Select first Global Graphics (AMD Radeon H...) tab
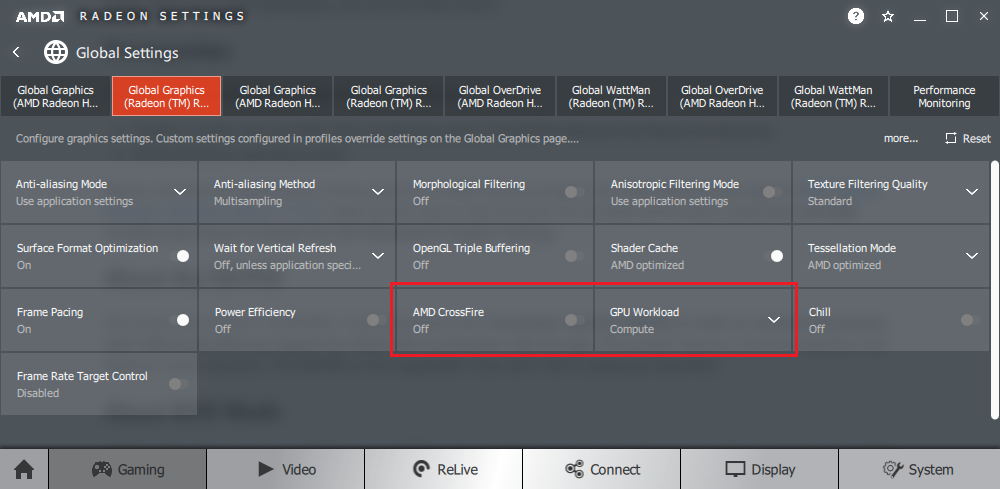This screenshot has width=1000, height=489. coord(55,96)
